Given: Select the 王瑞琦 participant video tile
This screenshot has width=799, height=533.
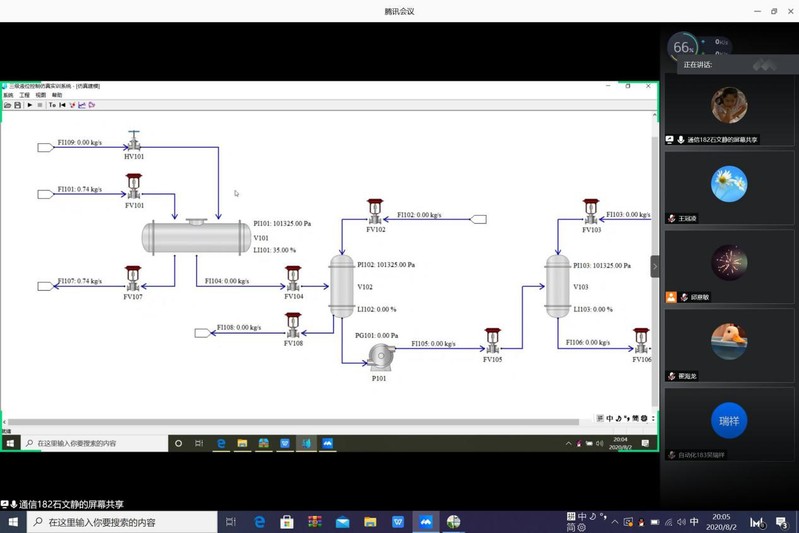Looking at the screenshot, I should (x=729, y=186).
